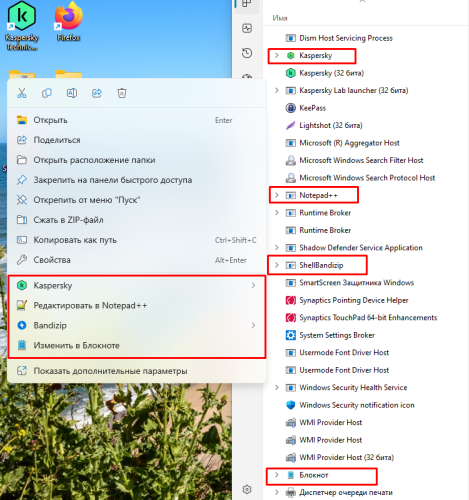469x500 pixels.
Task: Expand Windows Security Health Service group
Action: point(276,387)
